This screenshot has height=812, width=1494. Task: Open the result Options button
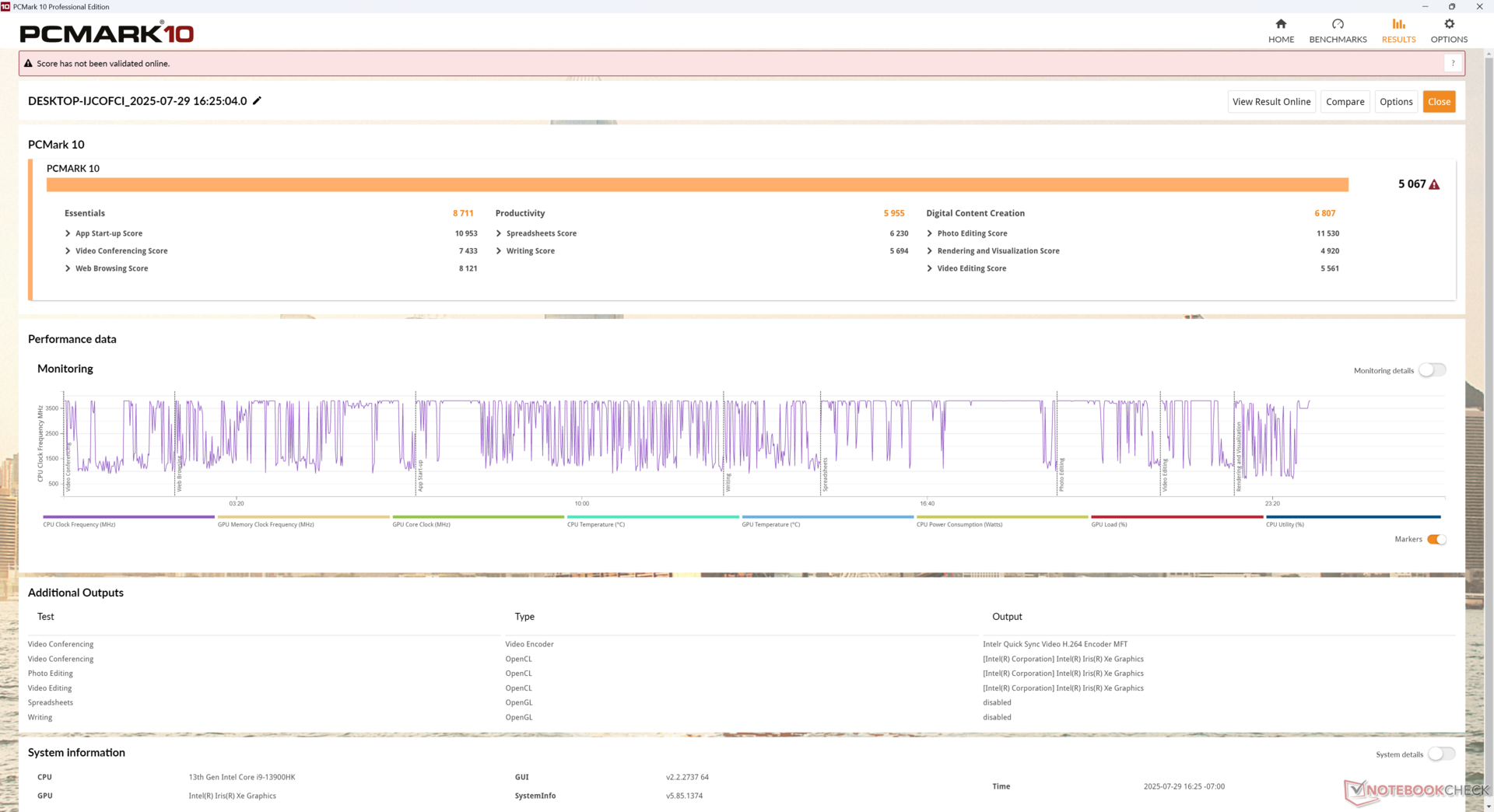[x=1396, y=102]
